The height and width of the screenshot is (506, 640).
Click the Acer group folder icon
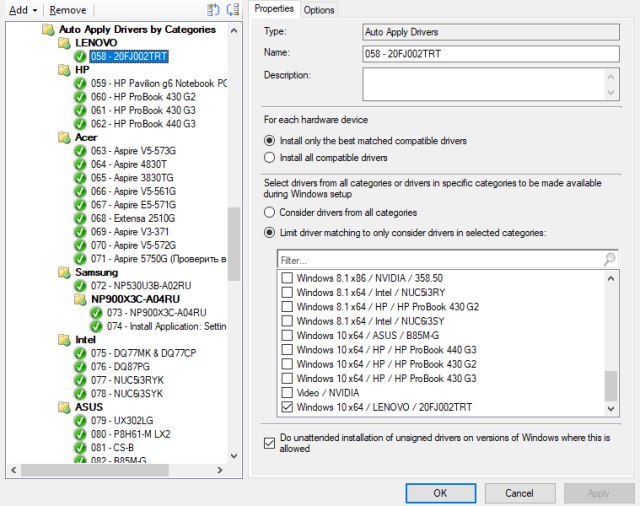pos(64,137)
